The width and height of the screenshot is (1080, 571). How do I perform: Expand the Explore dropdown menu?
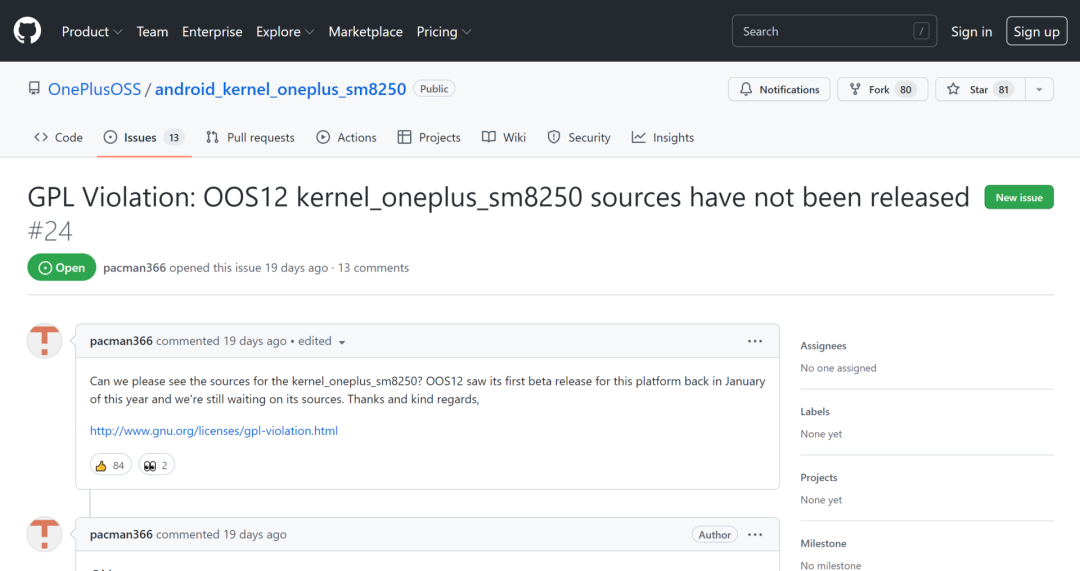point(284,32)
